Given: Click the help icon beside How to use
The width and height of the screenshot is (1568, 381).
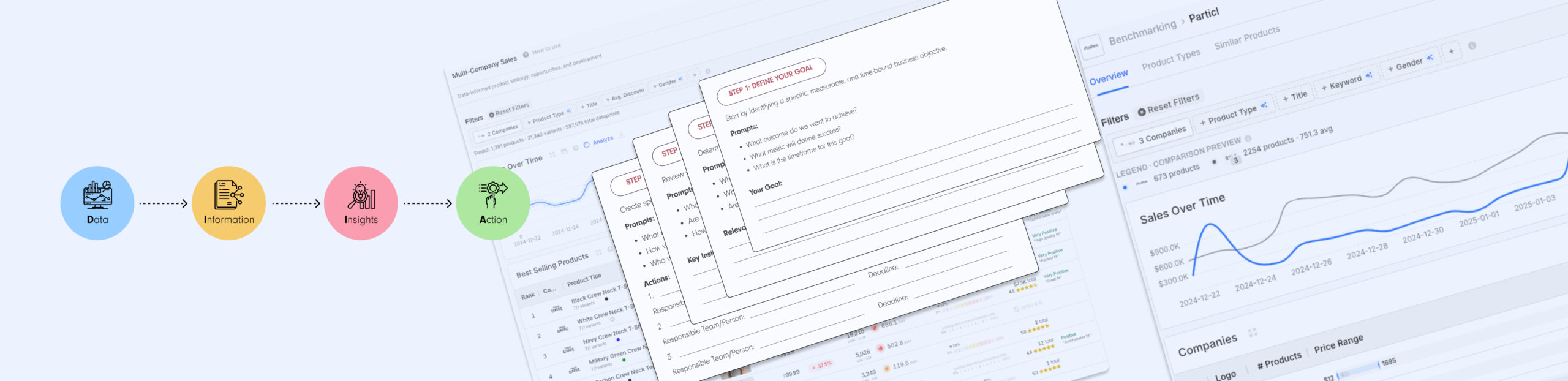Looking at the screenshot, I should tap(526, 55).
